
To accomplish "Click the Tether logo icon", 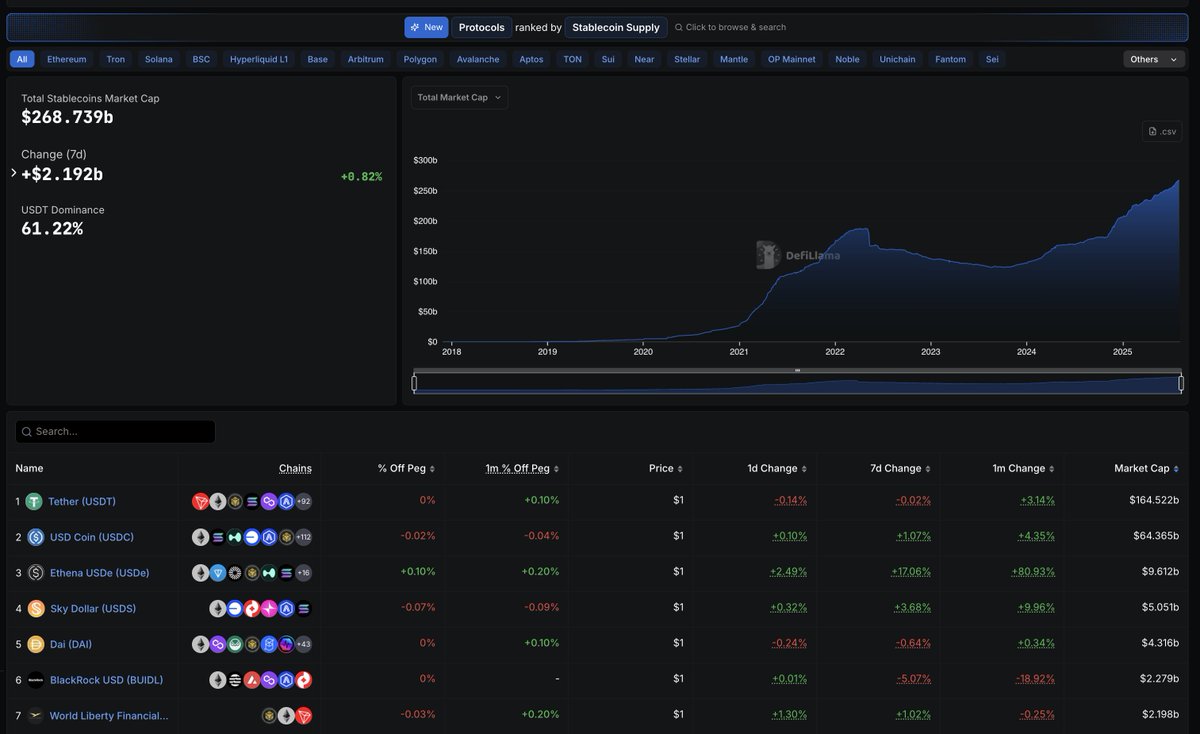I will point(34,501).
